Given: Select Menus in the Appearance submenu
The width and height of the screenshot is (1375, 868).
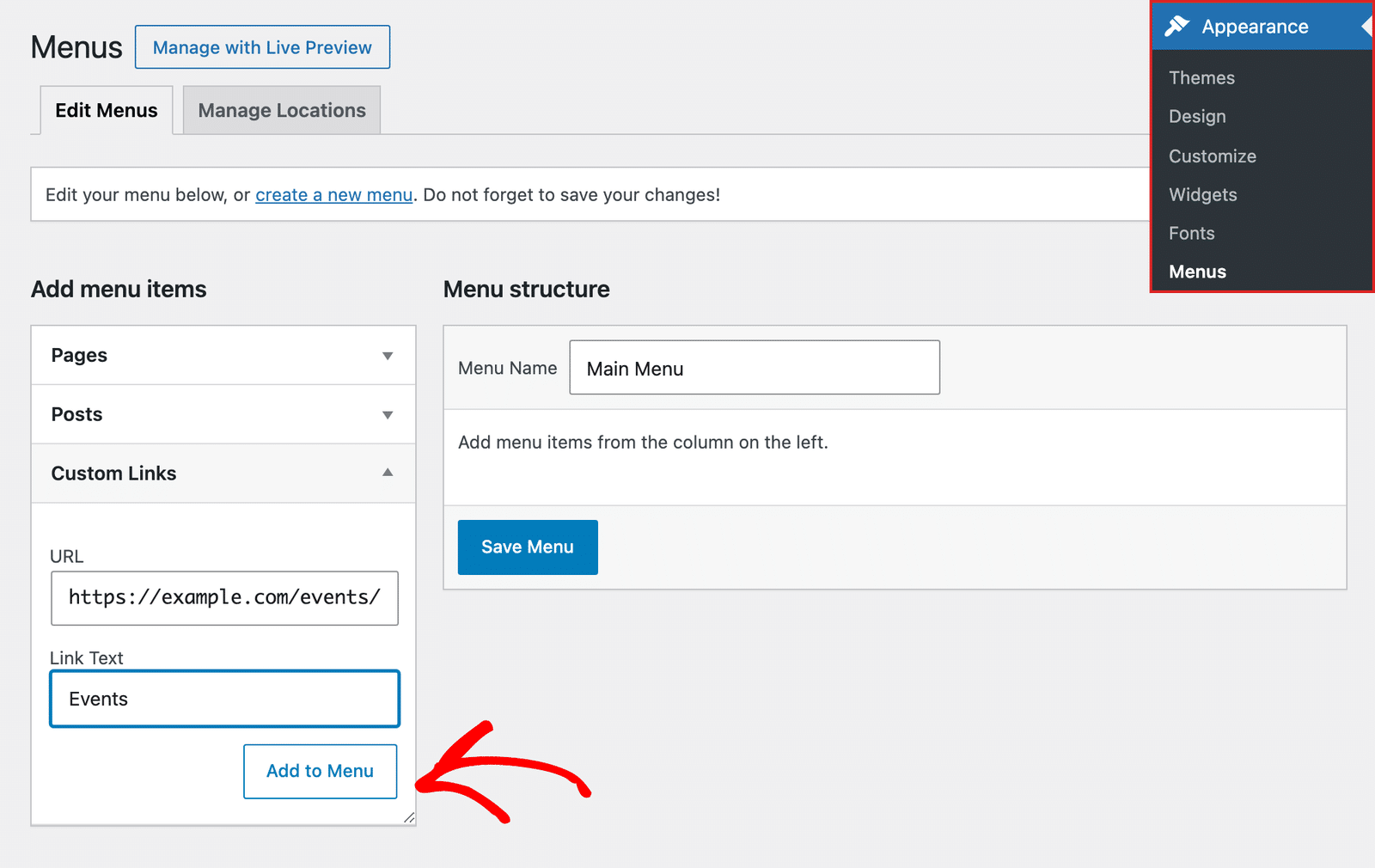Looking at the screenshot, I should point(1197,272).
